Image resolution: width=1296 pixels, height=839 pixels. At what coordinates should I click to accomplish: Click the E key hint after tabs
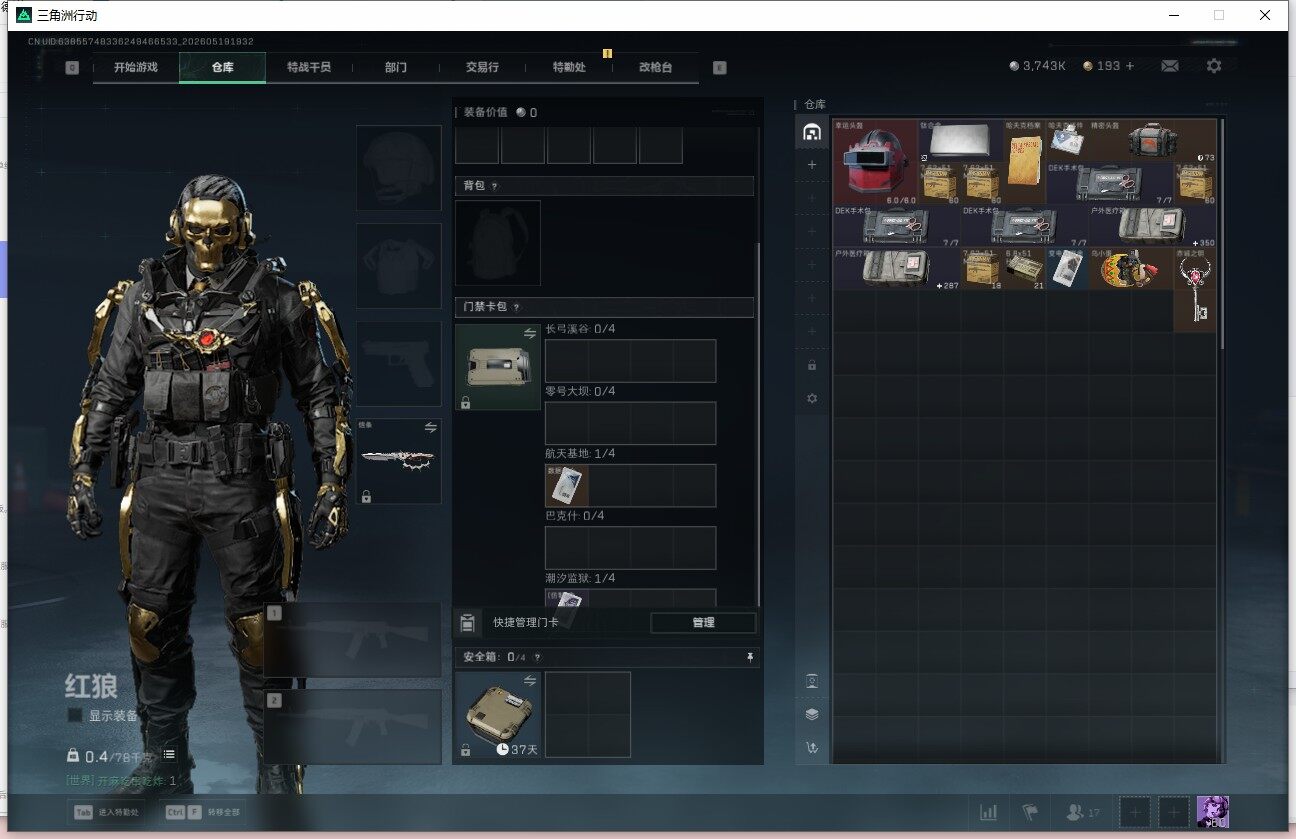tap(719, 68)
